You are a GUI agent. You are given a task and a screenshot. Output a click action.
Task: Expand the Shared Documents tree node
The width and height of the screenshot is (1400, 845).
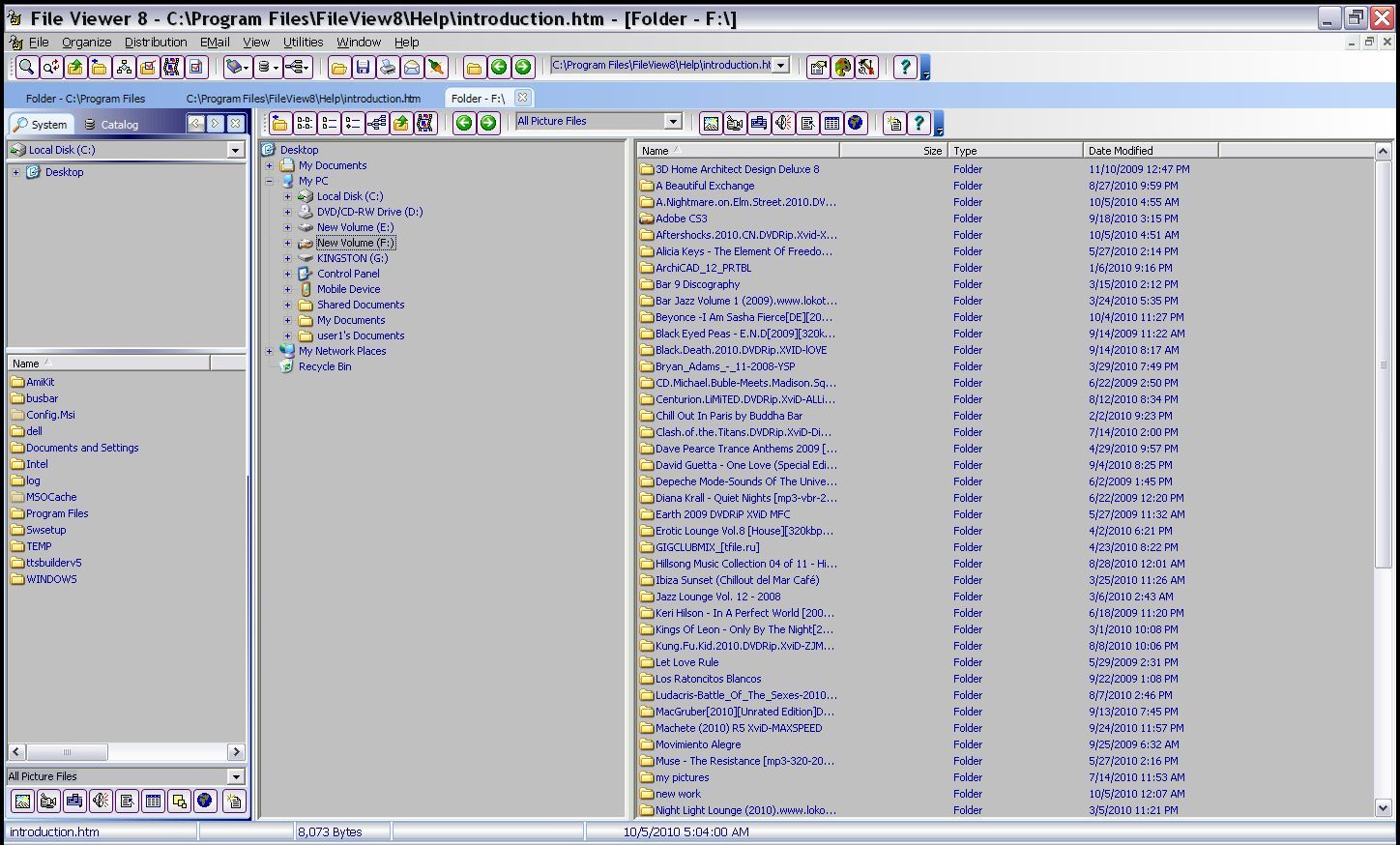287,305
